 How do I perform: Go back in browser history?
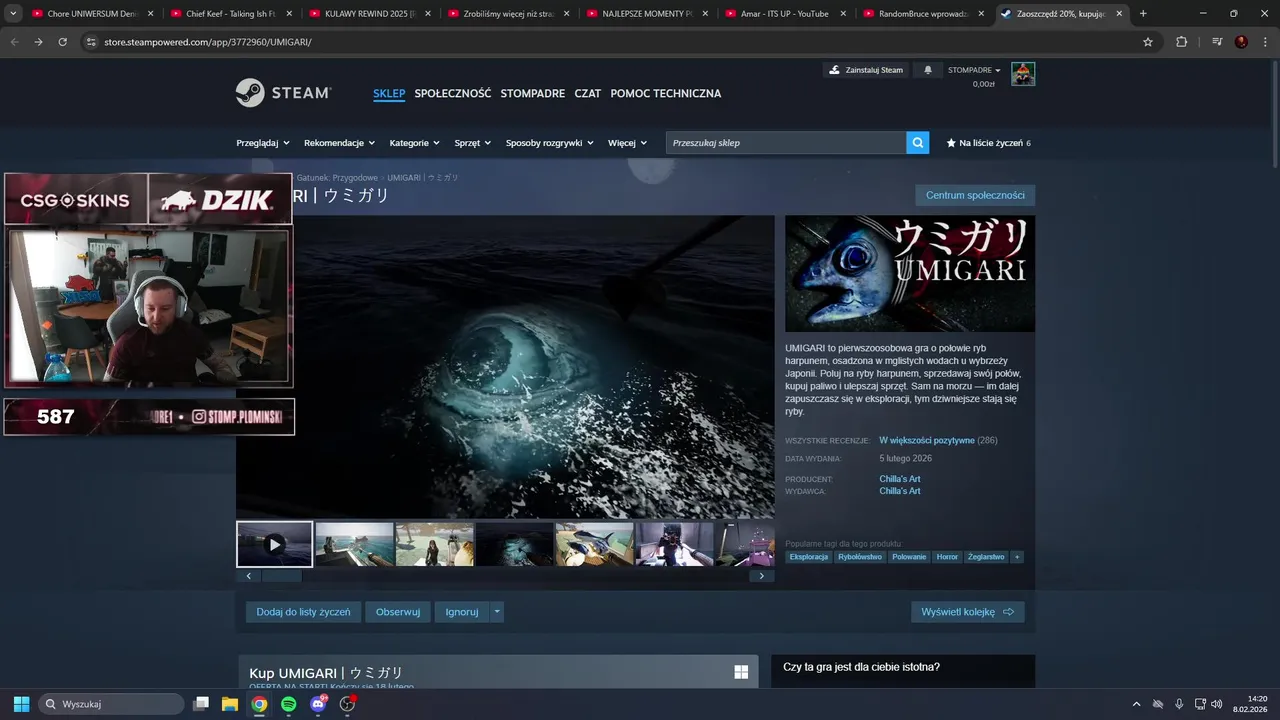tap(14, 42)
